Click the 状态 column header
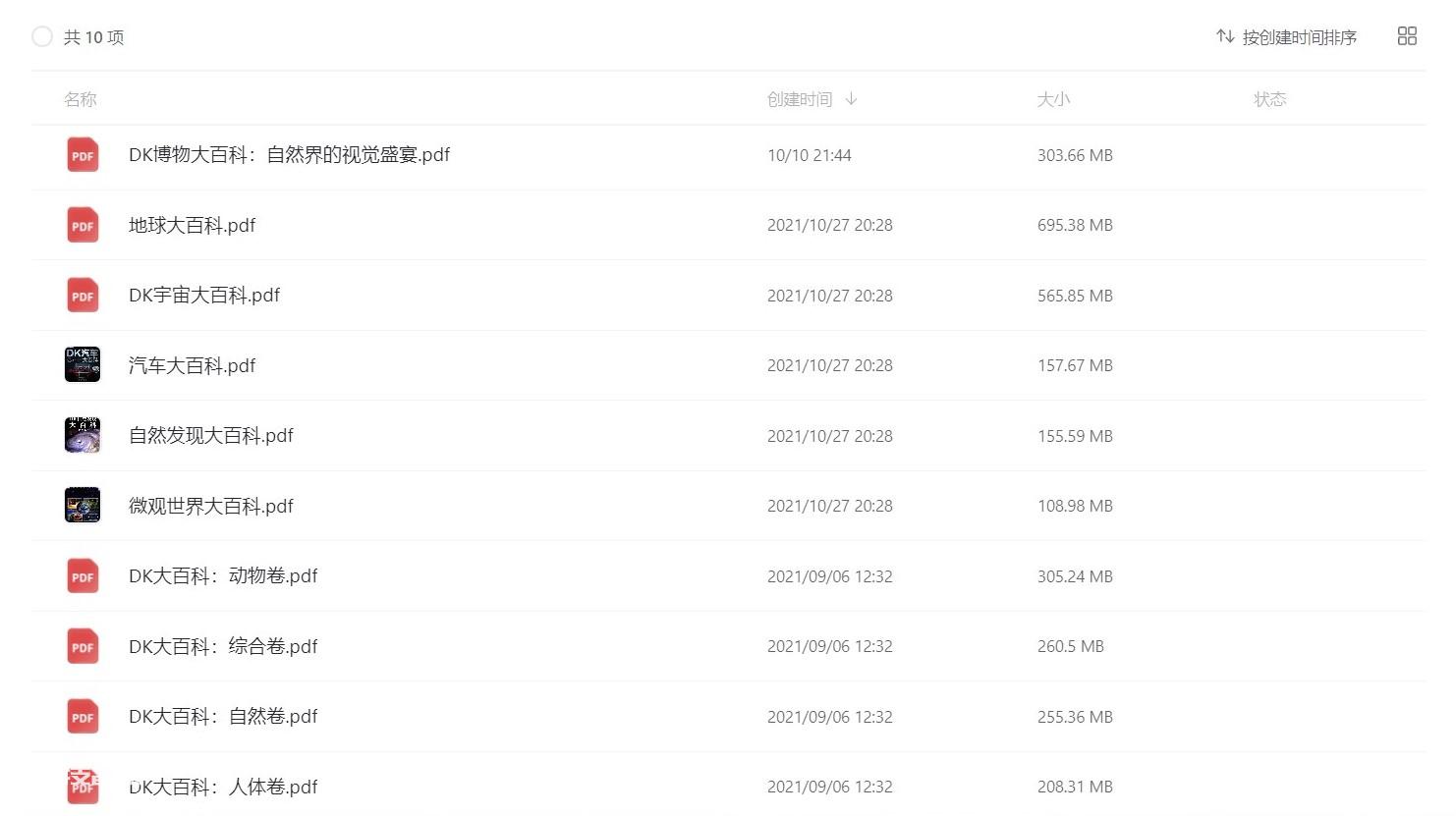The width and height of the screenshot is (1456, 816). coord(1269,99)
